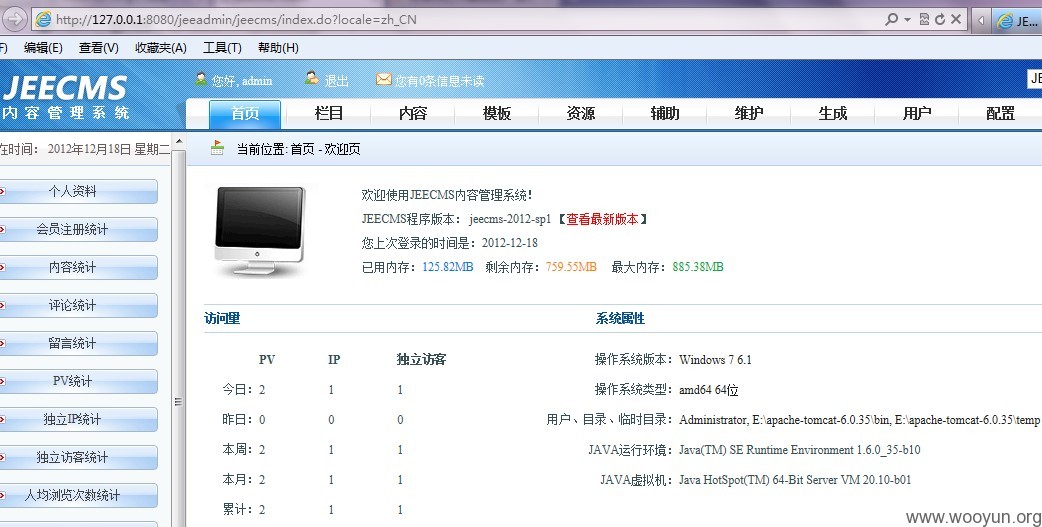
Task: Click the text amd64 64位
Action: click(x=708, y=390)
